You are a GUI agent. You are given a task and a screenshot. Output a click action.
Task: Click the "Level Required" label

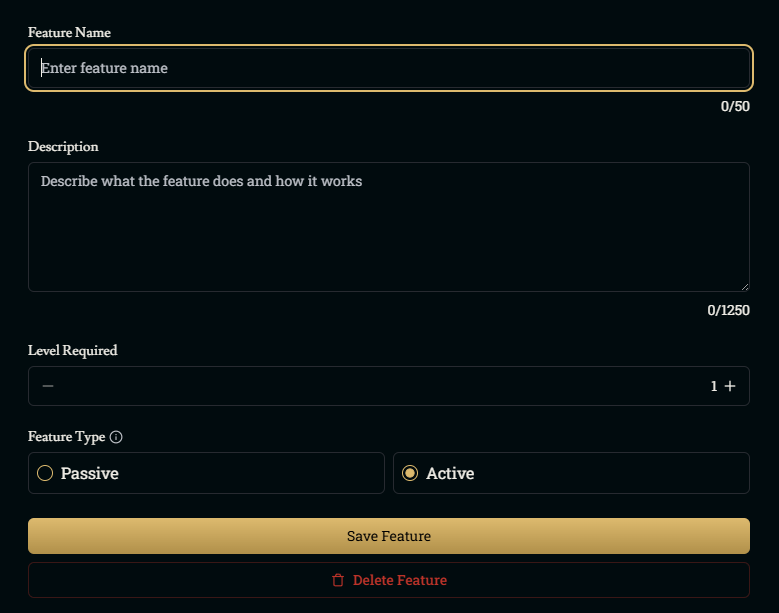(x=72, y=351)
